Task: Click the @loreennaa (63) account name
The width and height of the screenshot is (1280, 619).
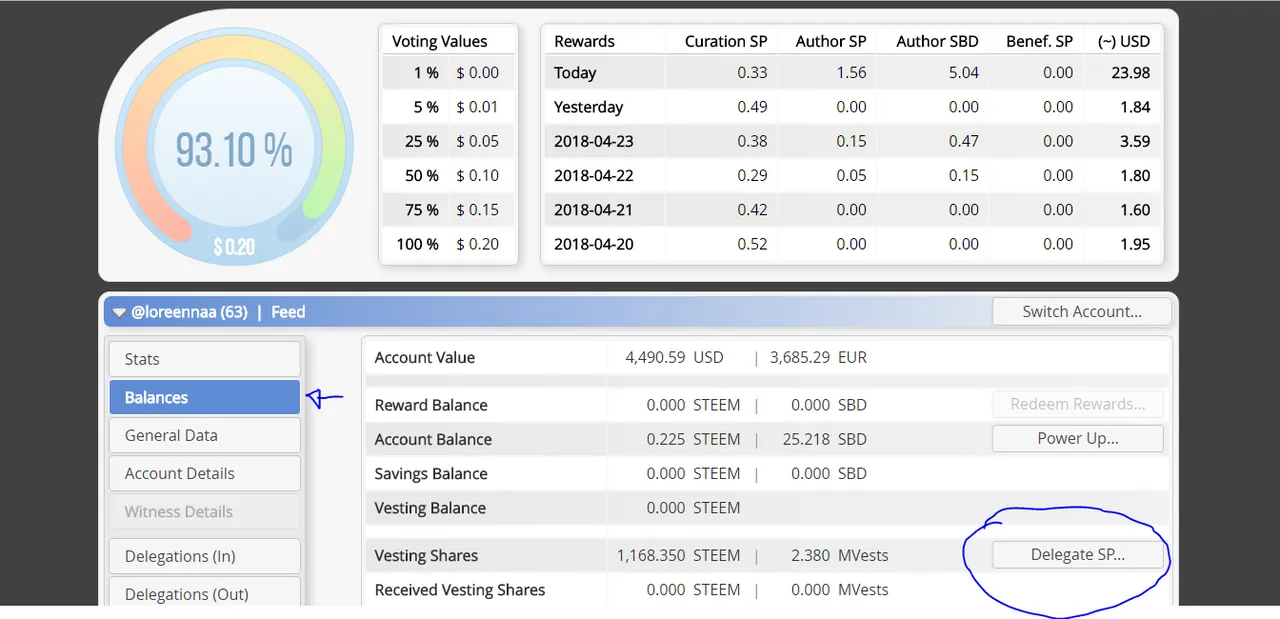Action: point(189,312)
